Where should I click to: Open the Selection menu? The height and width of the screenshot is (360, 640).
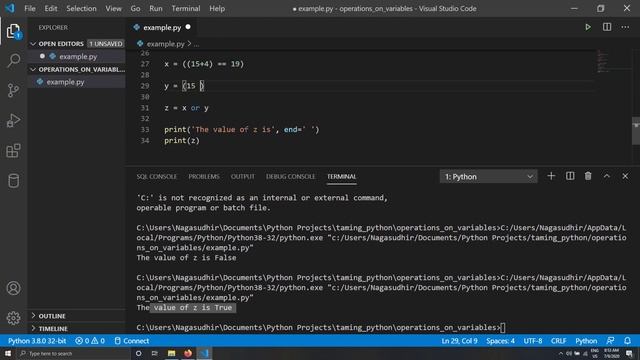(x=81, y=8)
